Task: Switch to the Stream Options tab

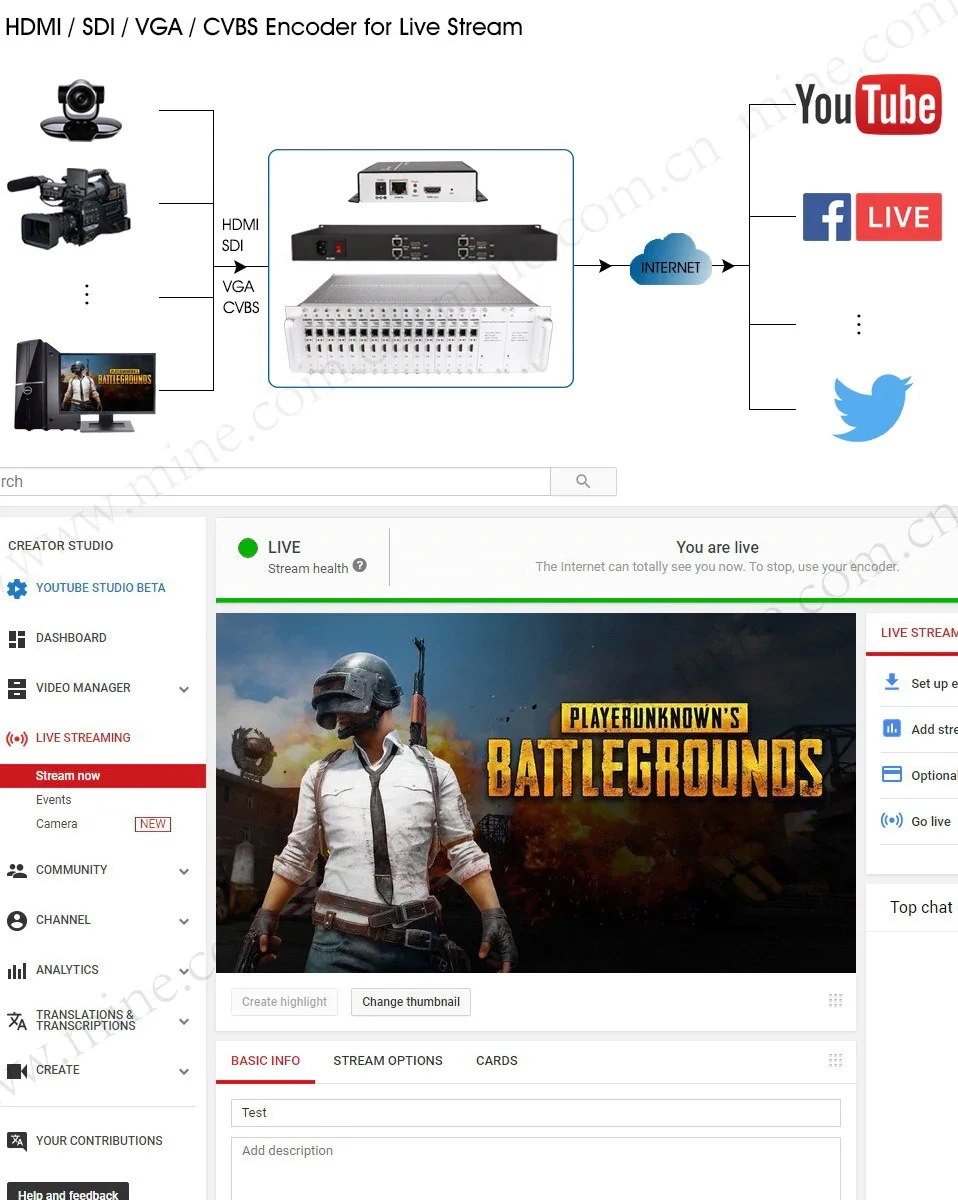Action: (x=388, y=1061)
